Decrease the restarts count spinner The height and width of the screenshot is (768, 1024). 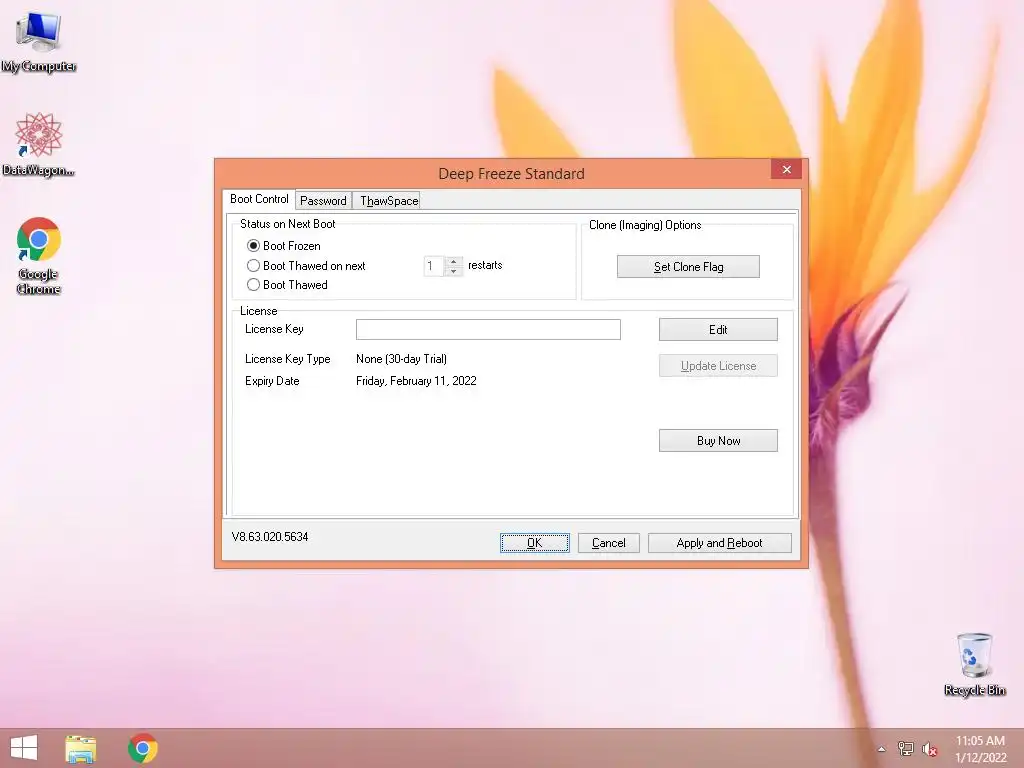click(454, 271)
